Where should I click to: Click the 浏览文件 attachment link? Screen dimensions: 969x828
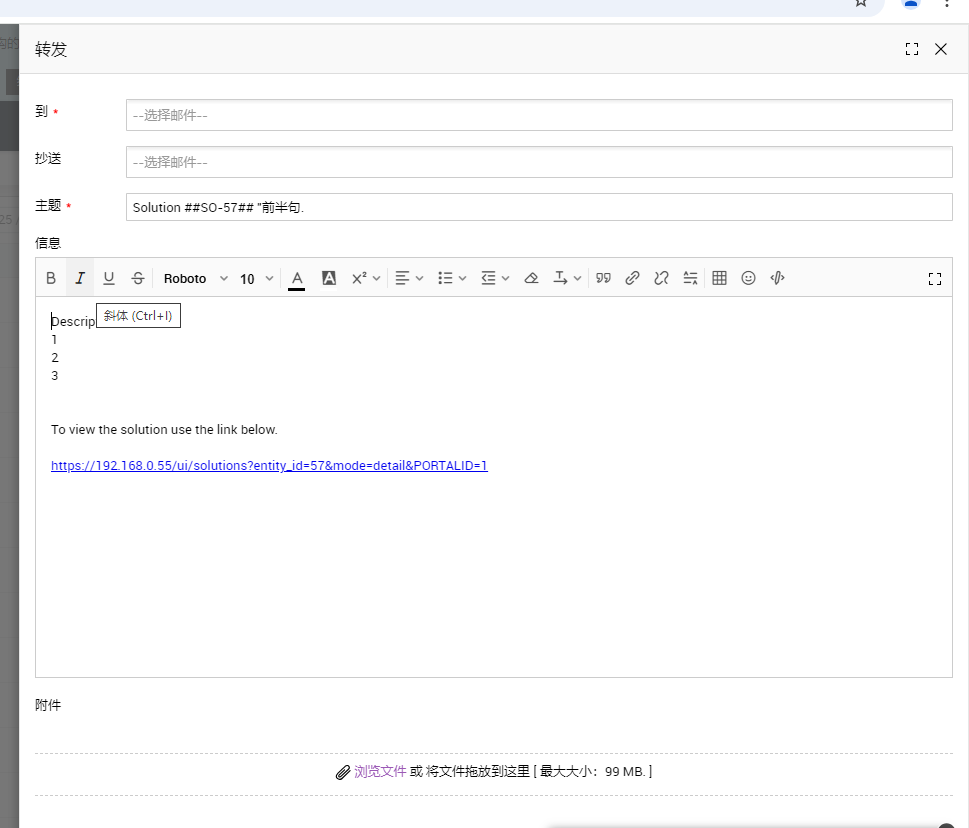click(380, 772)
